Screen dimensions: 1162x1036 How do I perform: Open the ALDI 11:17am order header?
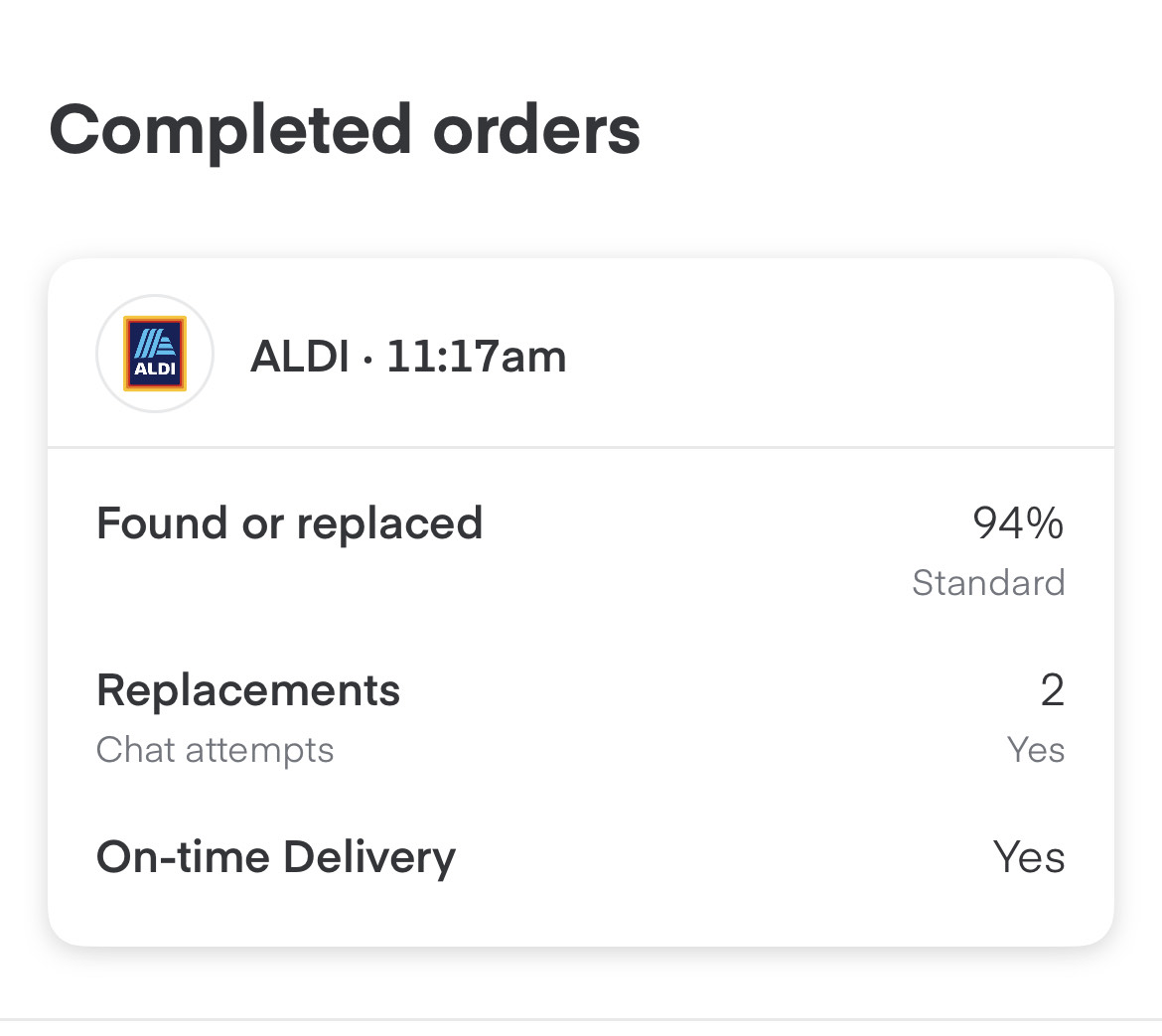pyautogui.click(x=581, y=354)
